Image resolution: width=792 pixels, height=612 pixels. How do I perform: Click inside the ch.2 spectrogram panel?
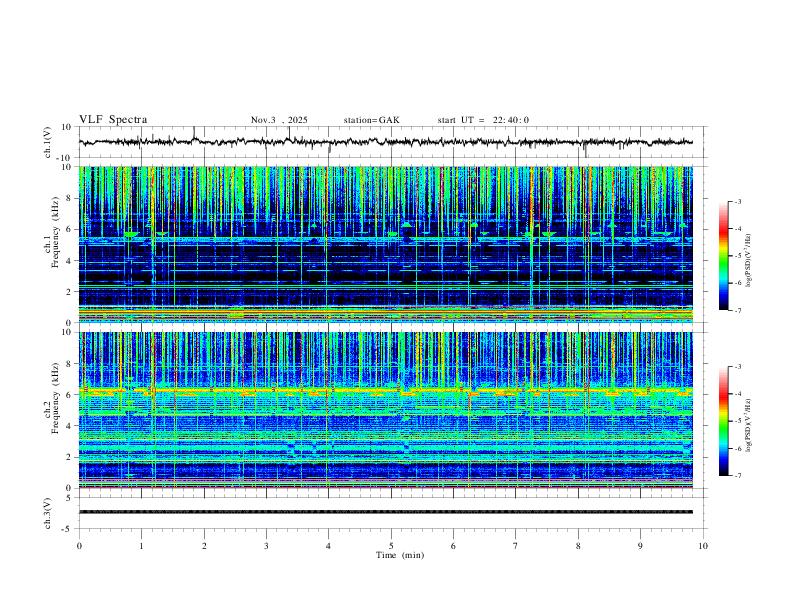click(386, 410)
